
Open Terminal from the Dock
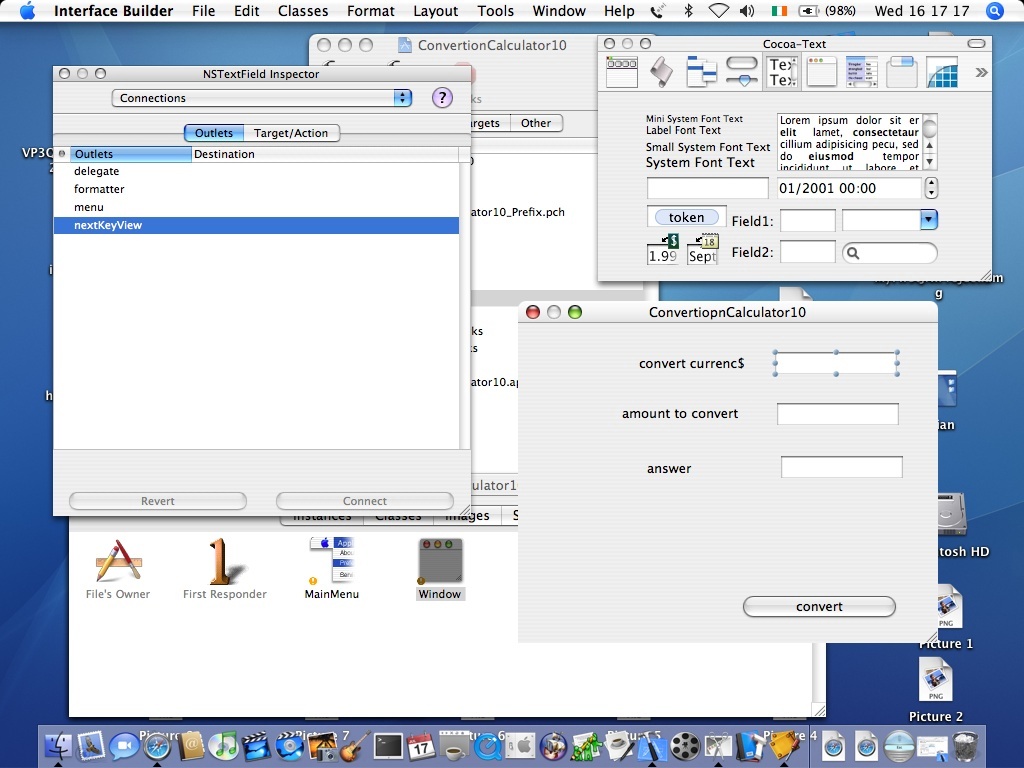pyautogui.click(x=388, y=746)
